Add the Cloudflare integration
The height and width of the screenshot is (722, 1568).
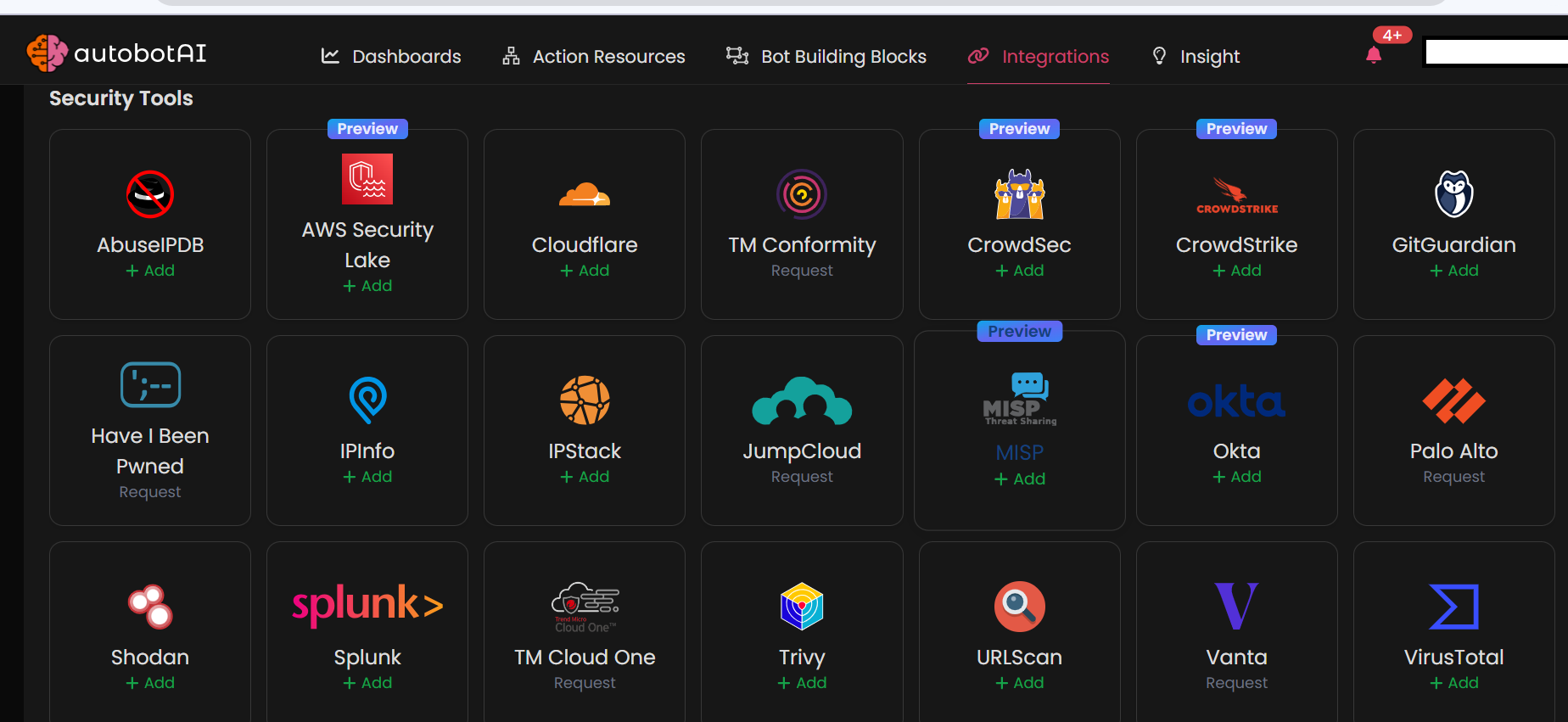coord(585,271)
